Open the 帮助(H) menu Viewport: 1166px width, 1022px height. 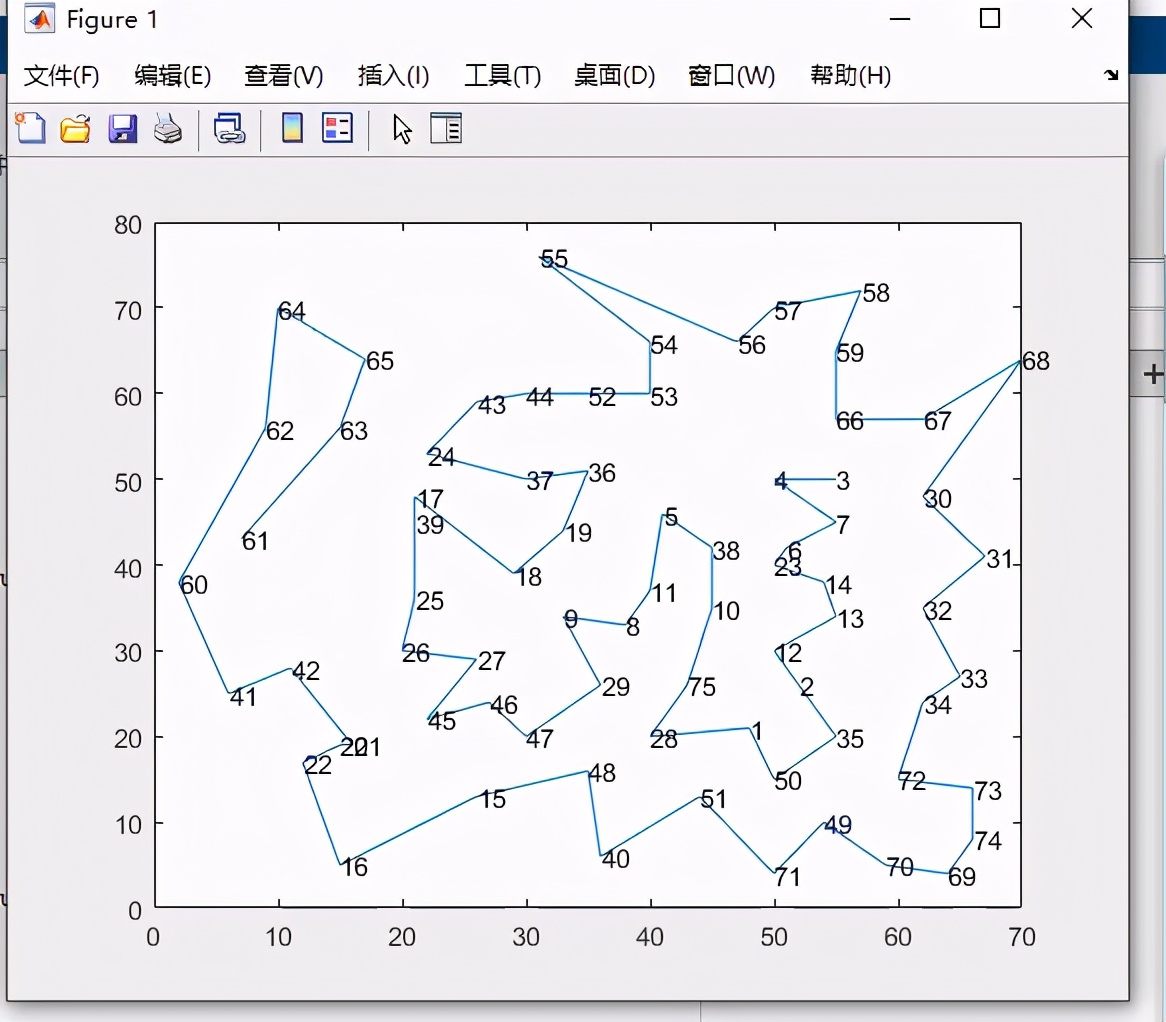pos(850,76)
